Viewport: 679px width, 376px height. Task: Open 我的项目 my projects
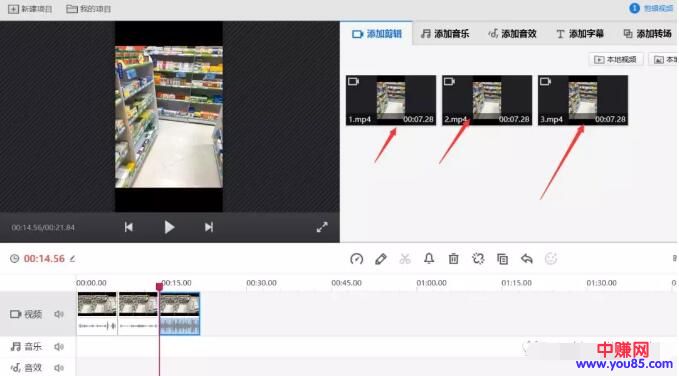88,9
